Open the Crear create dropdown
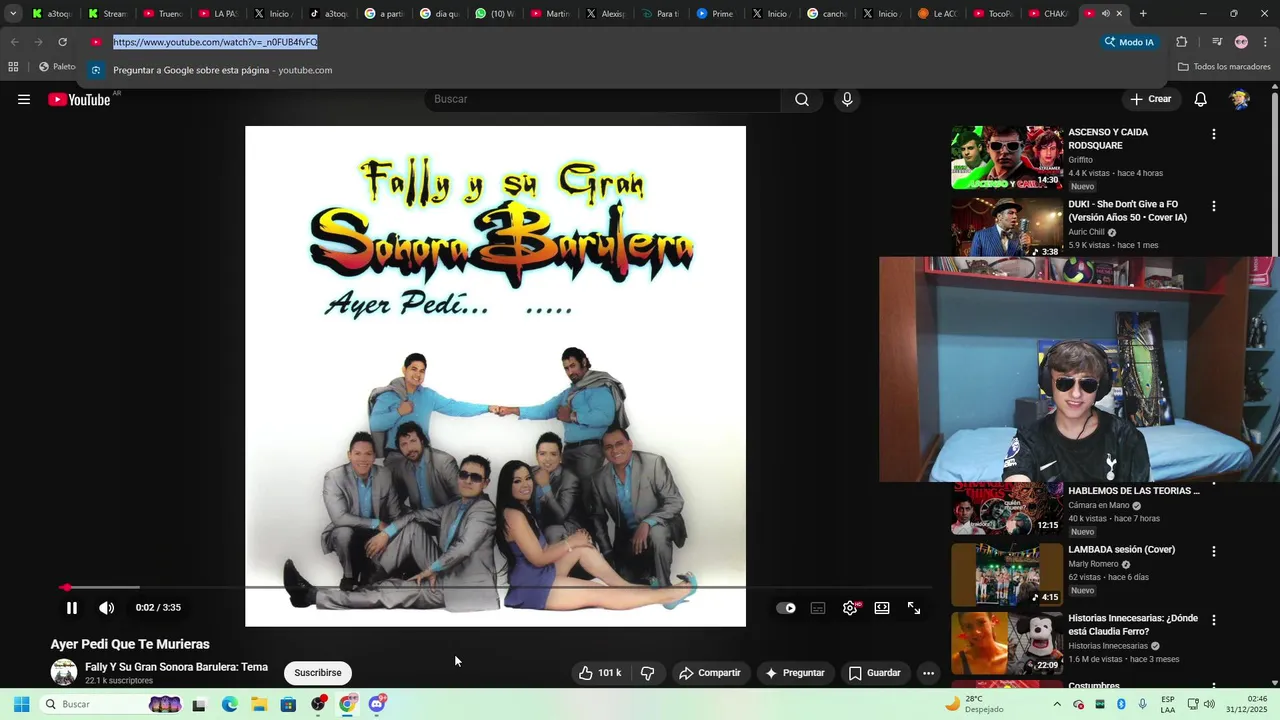This screenshot has width=1280, height=720. click(1151, 99)
